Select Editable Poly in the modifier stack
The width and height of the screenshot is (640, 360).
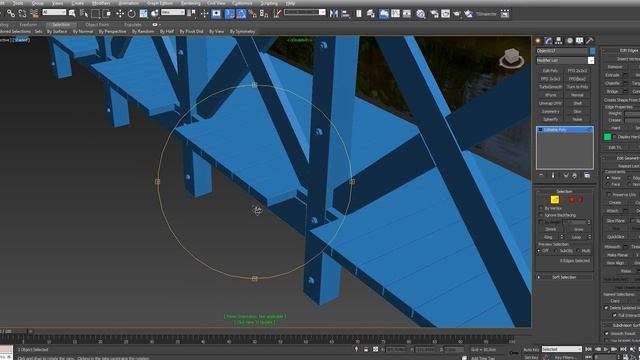564,129
